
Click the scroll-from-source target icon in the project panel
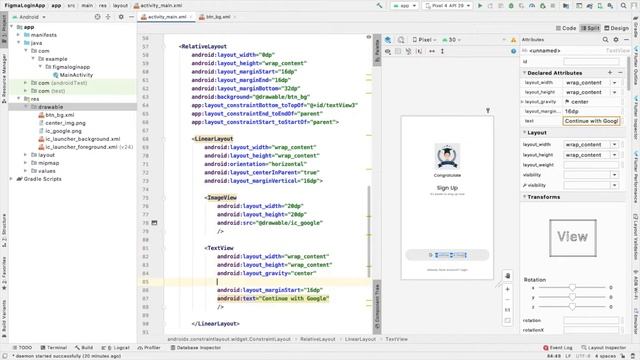[97, 17]
